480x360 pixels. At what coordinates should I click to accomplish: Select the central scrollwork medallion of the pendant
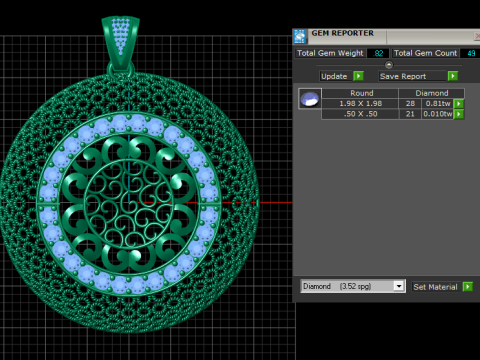pos(128,204)
